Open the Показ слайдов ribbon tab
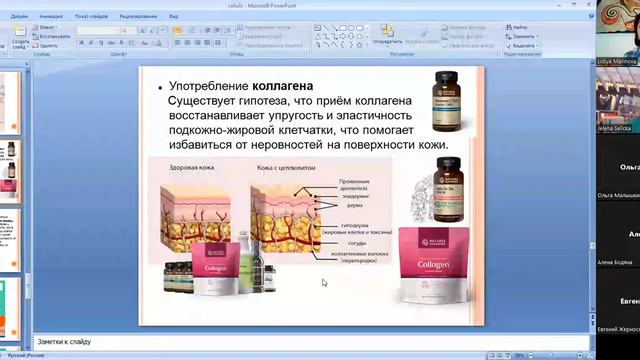 pos(91,16)
